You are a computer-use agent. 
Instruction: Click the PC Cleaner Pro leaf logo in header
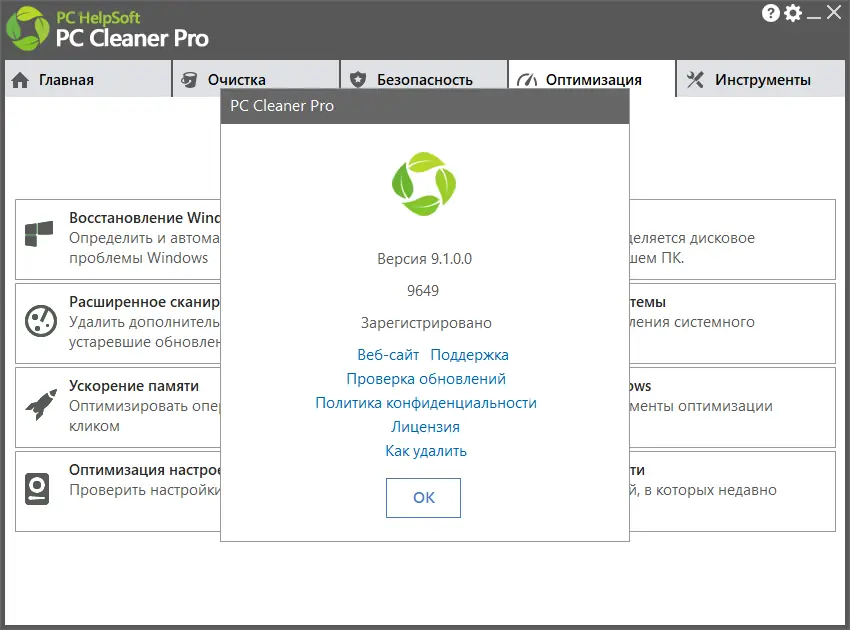pos(27,29)
